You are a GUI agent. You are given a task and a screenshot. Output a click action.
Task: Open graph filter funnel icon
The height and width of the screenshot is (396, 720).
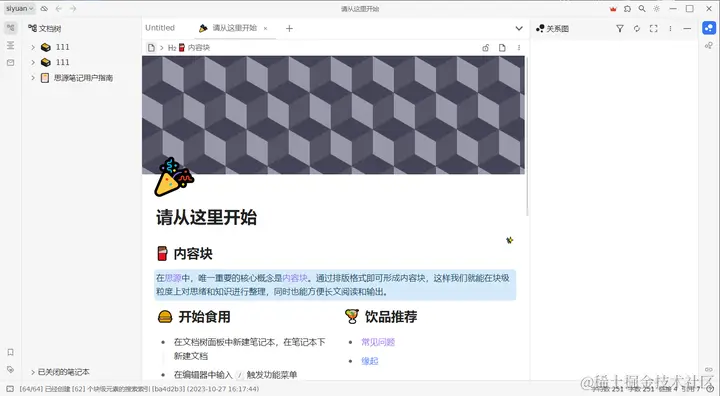pos(620,28)
